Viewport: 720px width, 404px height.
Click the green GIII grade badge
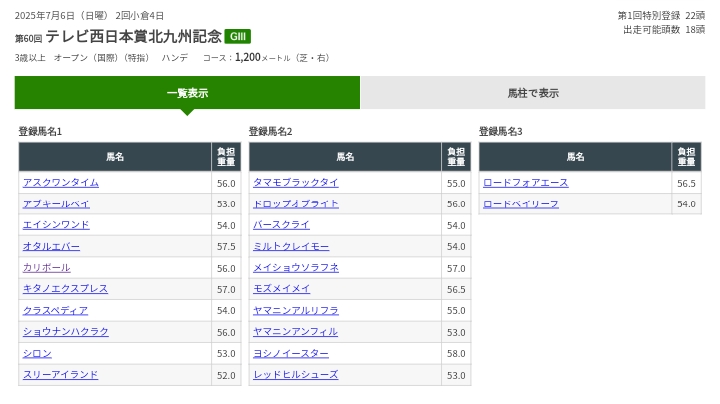(237, 37)
